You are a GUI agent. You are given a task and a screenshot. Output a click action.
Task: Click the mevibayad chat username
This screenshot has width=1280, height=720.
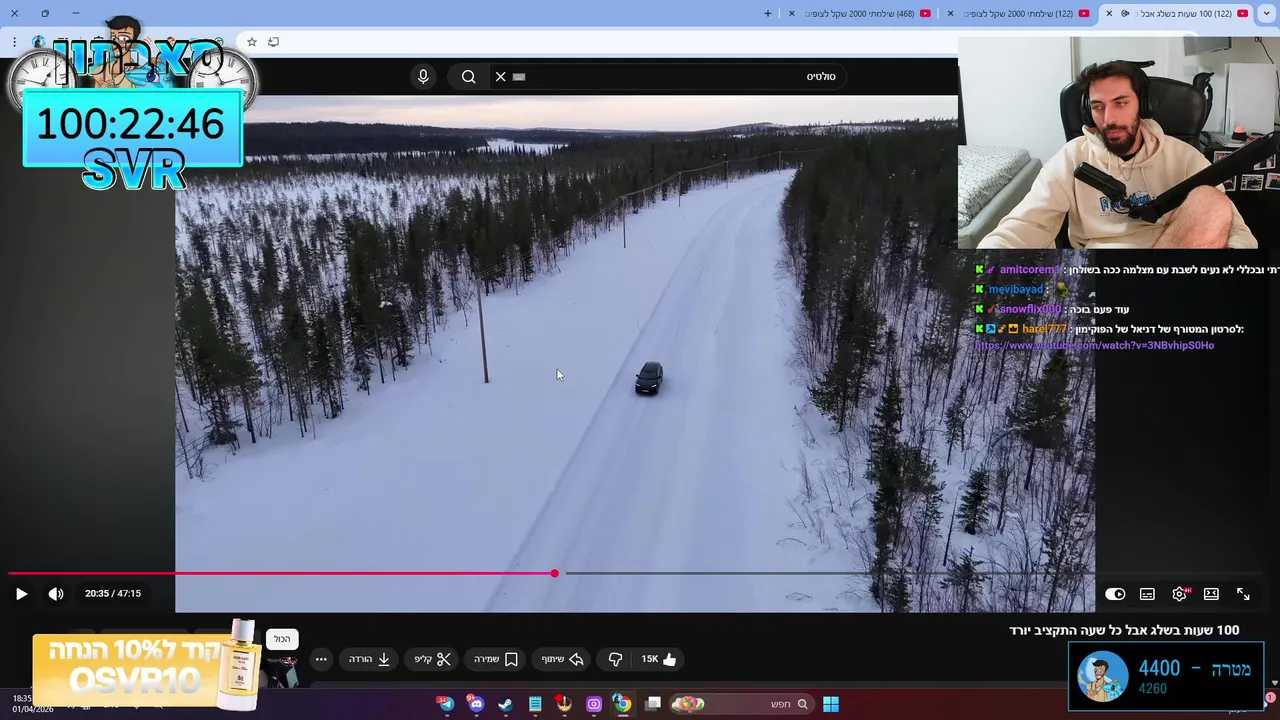(1016, 290)
